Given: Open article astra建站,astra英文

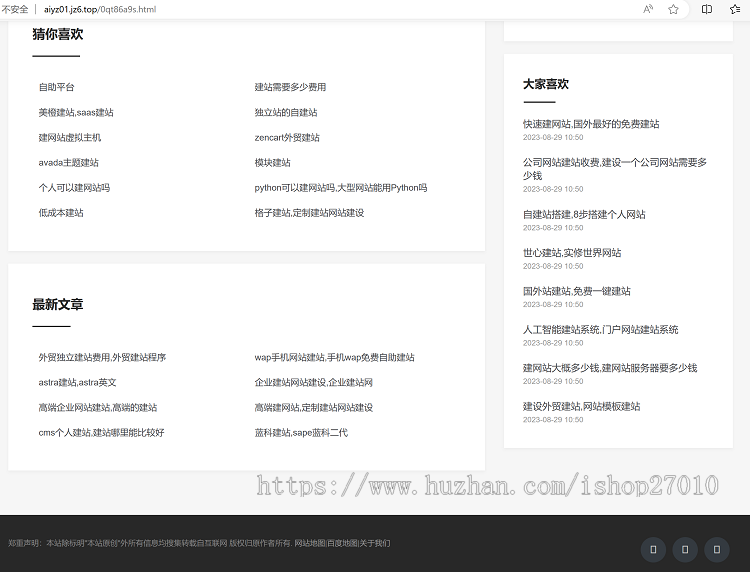Looking at the screenshot, I should pos(77,383).
